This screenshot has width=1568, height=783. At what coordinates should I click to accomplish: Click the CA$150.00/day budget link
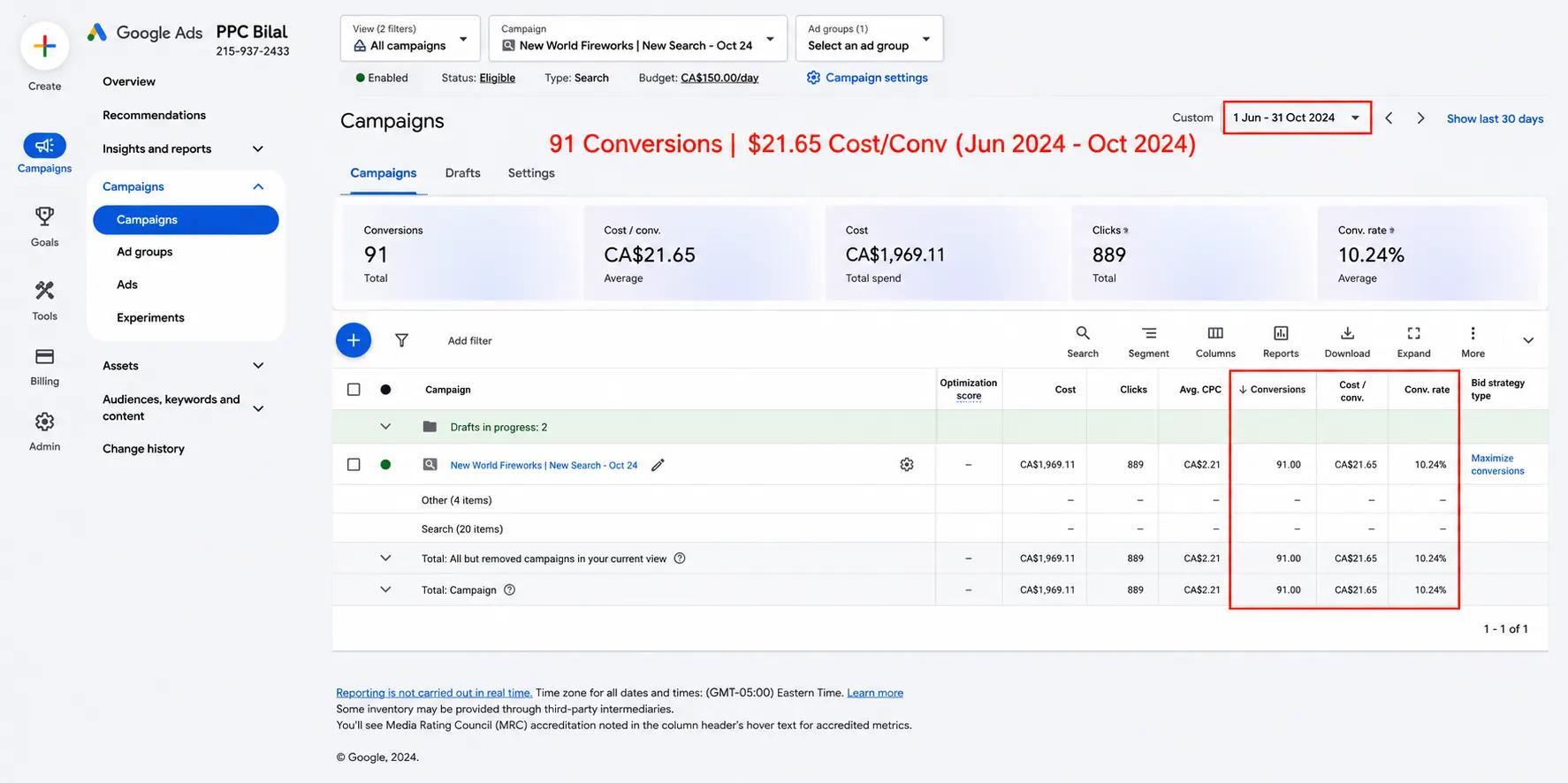[719, 78]
